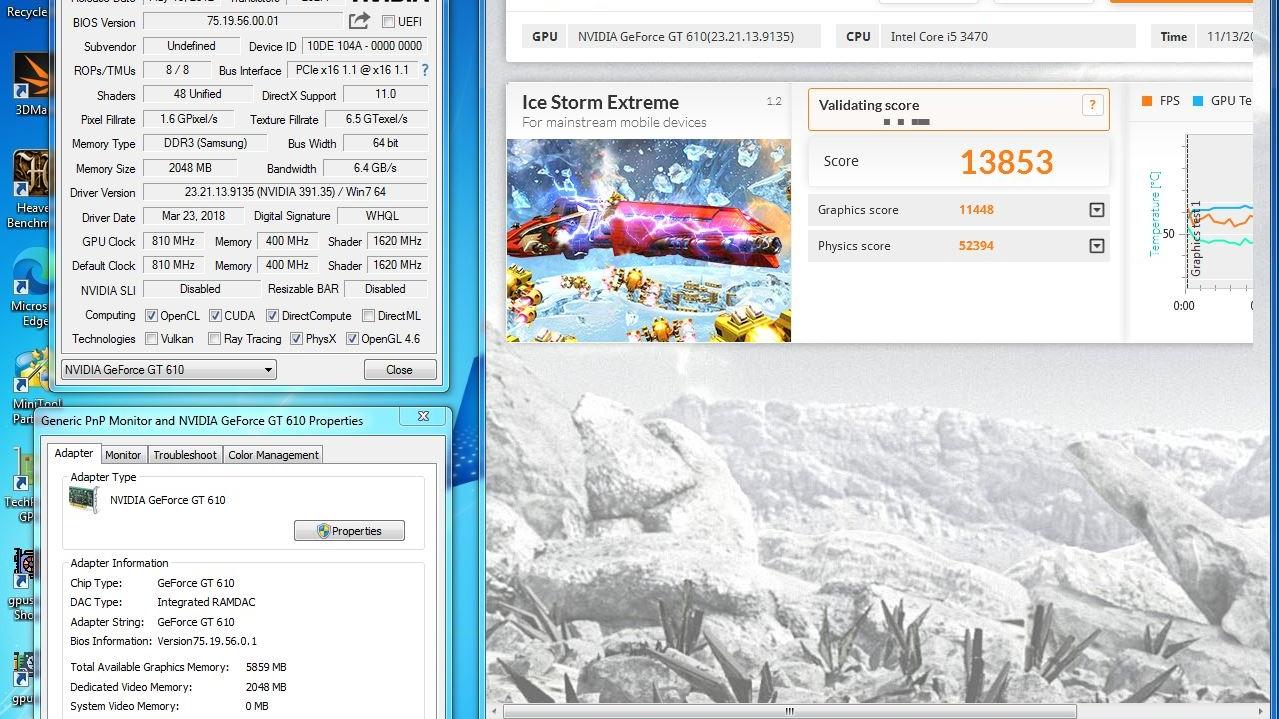This screenshot has height=719, width=1279.
Task: Switch to the Monitor tab
Action: tap(123, 455)
